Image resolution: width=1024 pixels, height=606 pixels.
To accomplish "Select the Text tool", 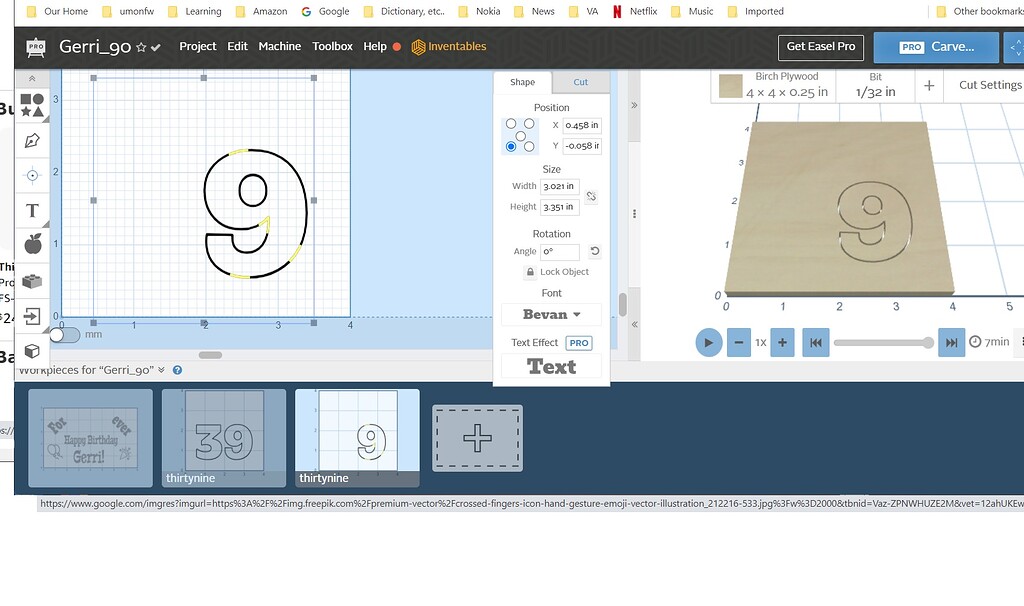I will coord(32,211).
